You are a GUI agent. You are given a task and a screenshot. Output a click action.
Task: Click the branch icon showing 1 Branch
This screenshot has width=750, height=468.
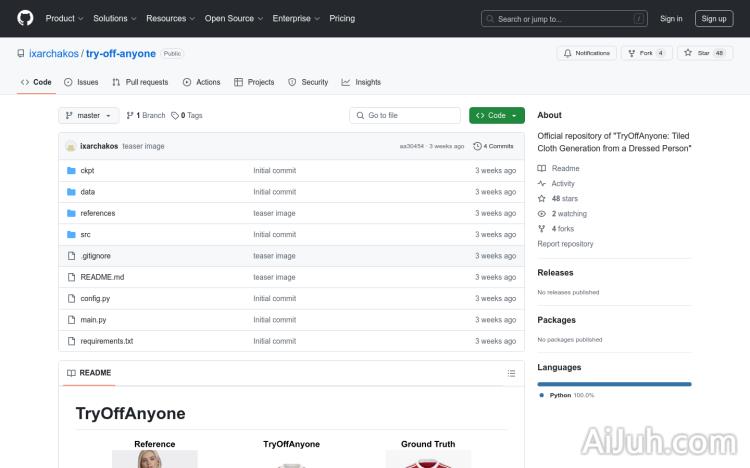pos(130,116)
